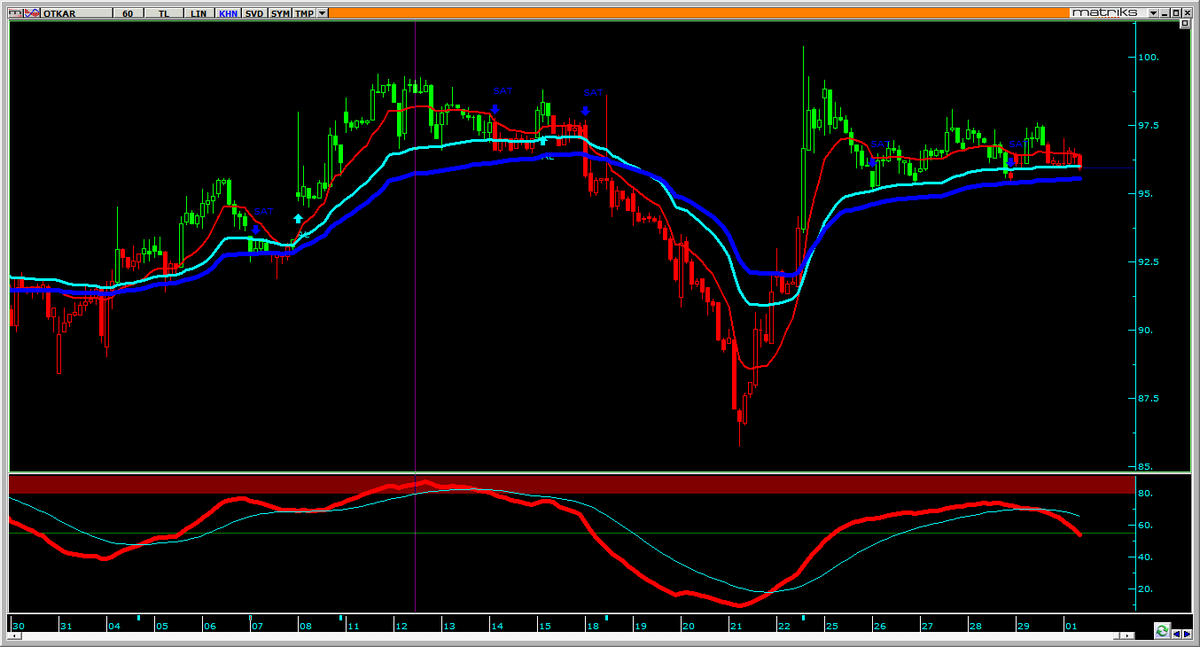Click the TMP template button
Viewport: 1200px width, 647px height.
click(x=304, y=14)
